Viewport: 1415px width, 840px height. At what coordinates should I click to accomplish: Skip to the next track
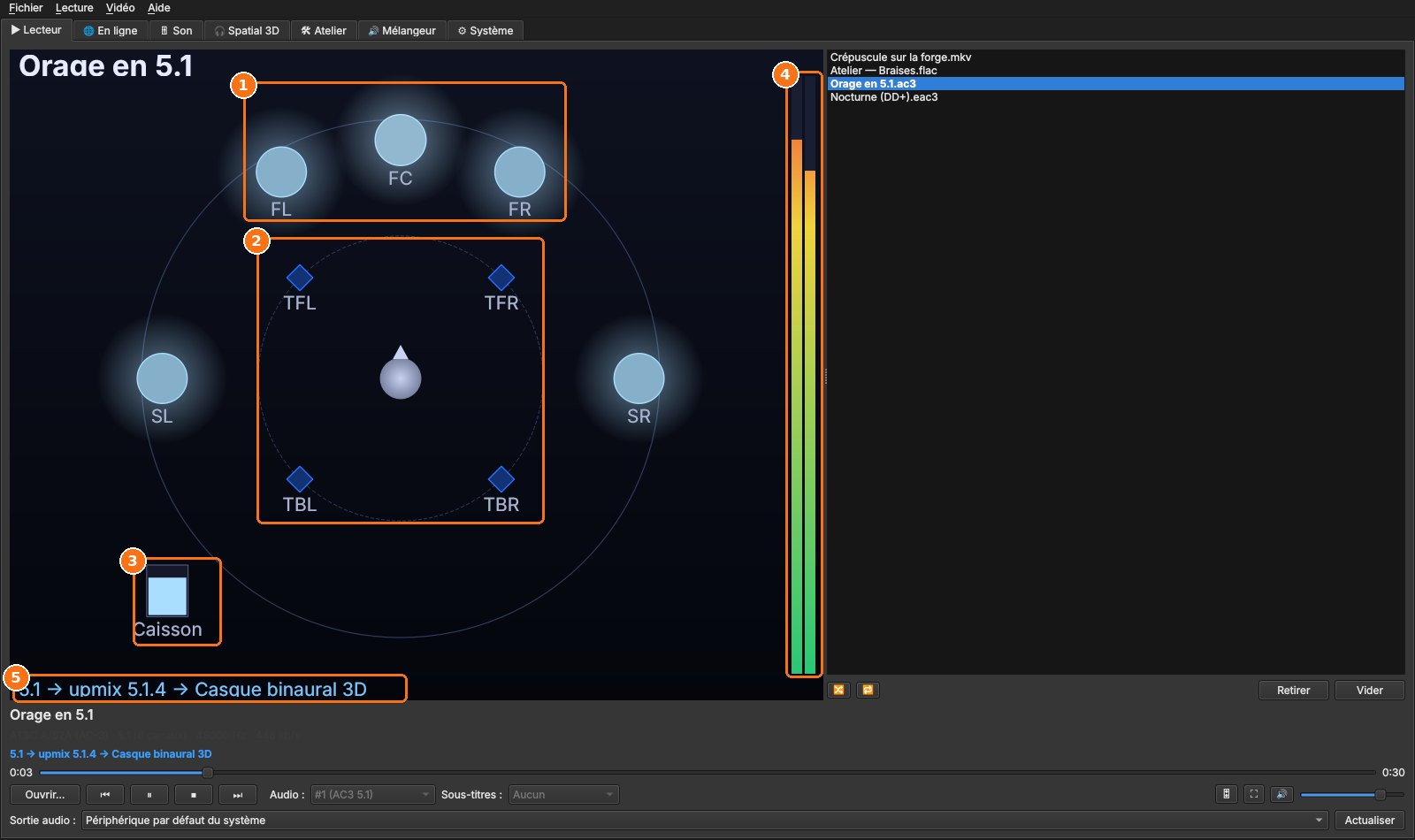coord(238,795)
